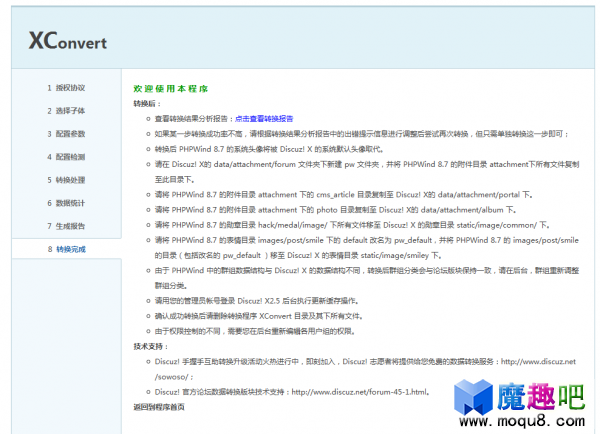Click the 转换后 section label

click(x=147, y=104)
